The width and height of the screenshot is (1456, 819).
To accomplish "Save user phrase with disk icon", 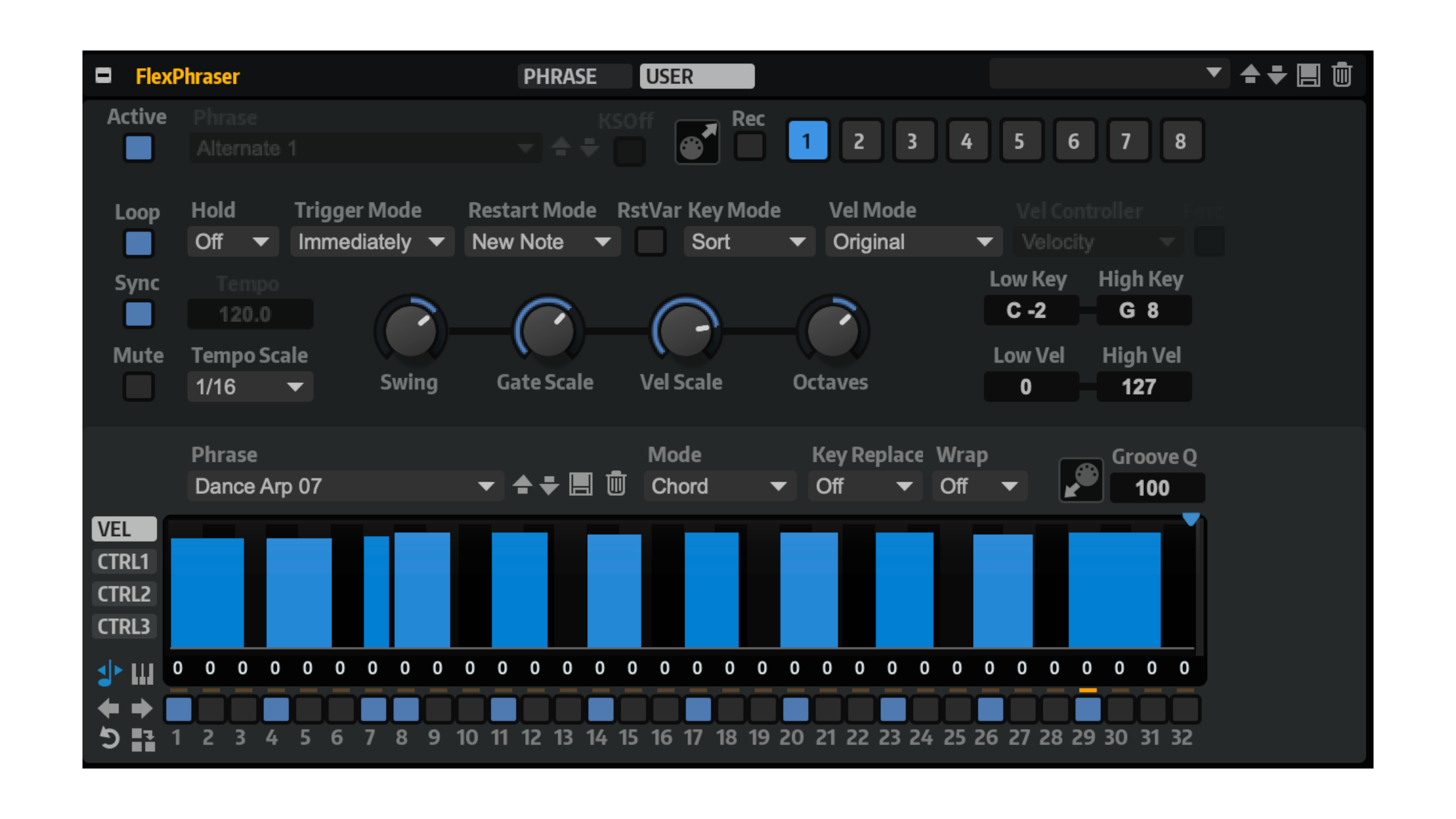I will click(580, 485).
